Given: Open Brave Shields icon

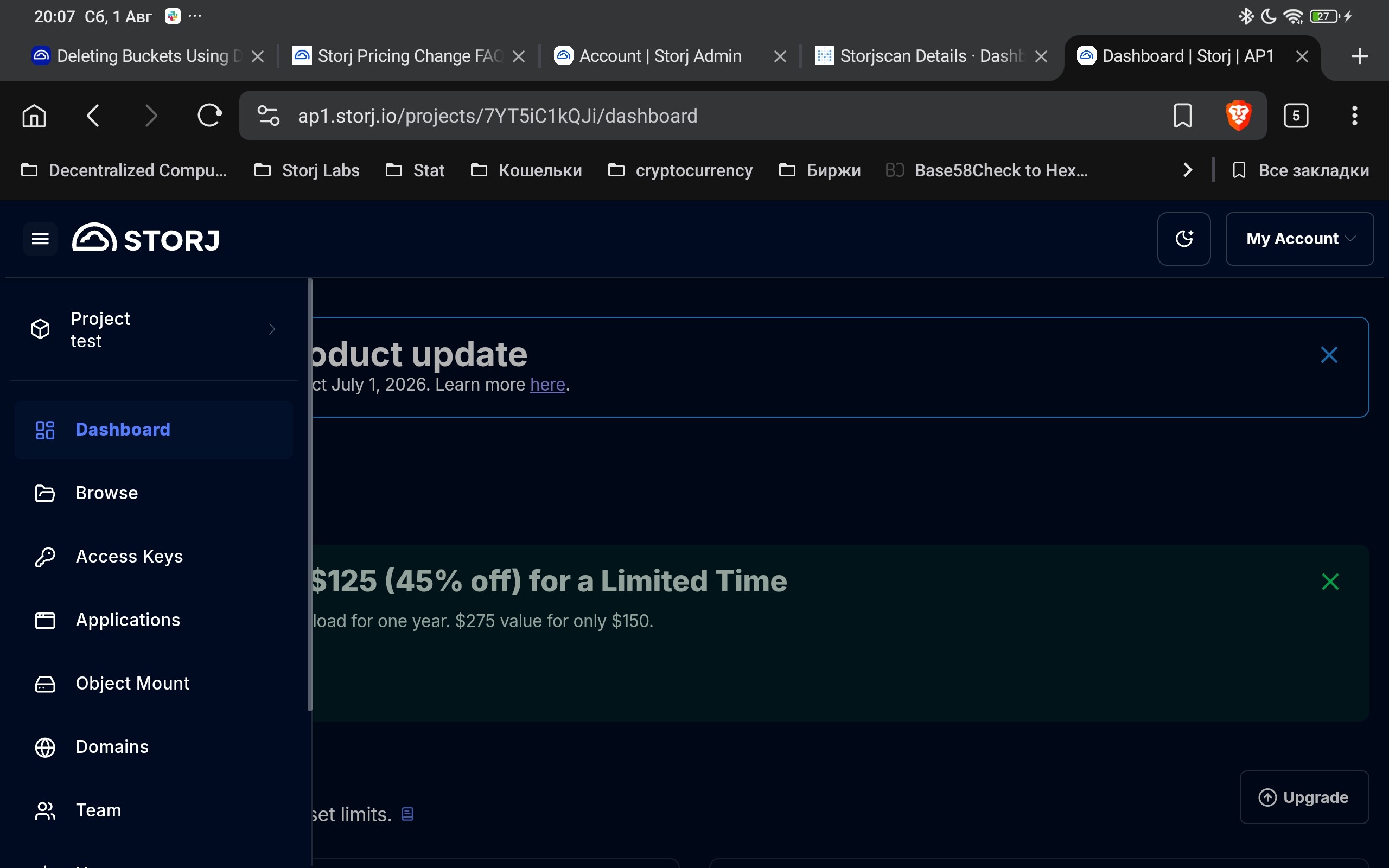Looking at the screenshot, I should [x=1239, y=116].
